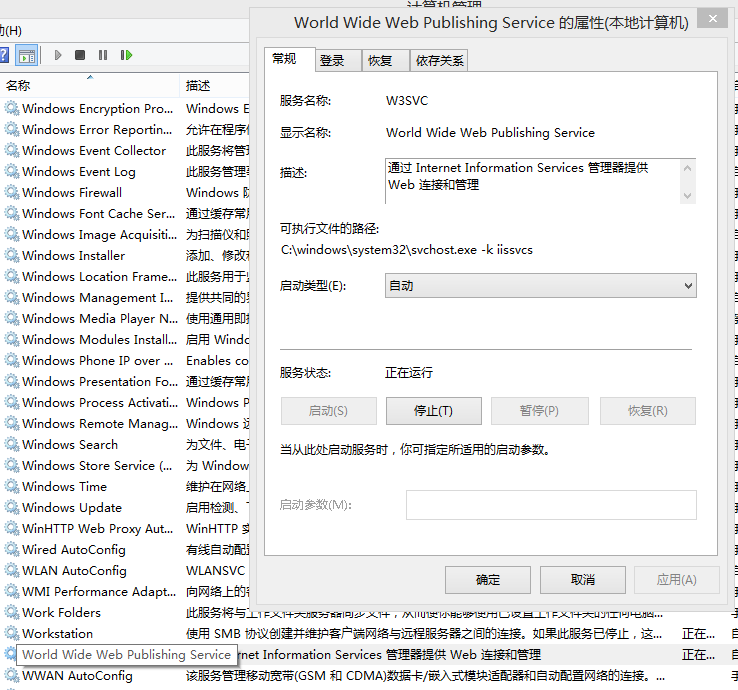Image resolution: width=738 pixels, height=690 pixels.
Task: Switch to the 依存关系 tab
Action: point(439,61)
